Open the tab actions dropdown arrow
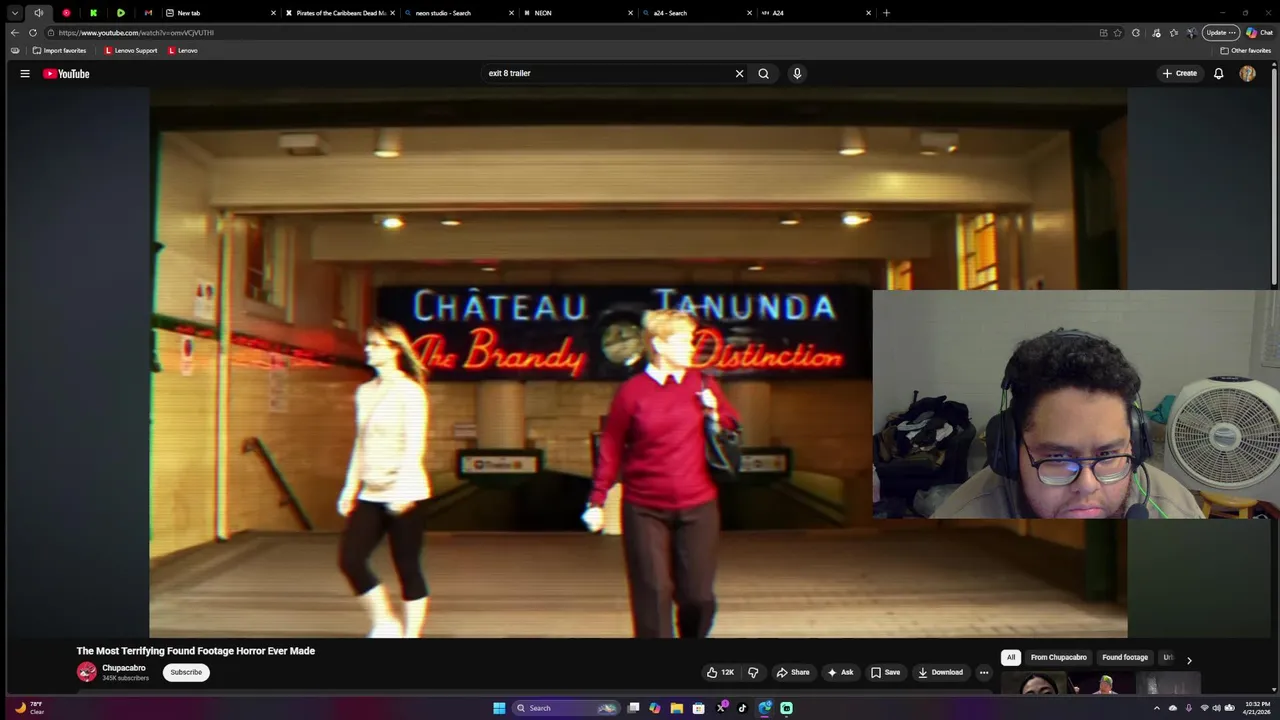 [14, 13]
